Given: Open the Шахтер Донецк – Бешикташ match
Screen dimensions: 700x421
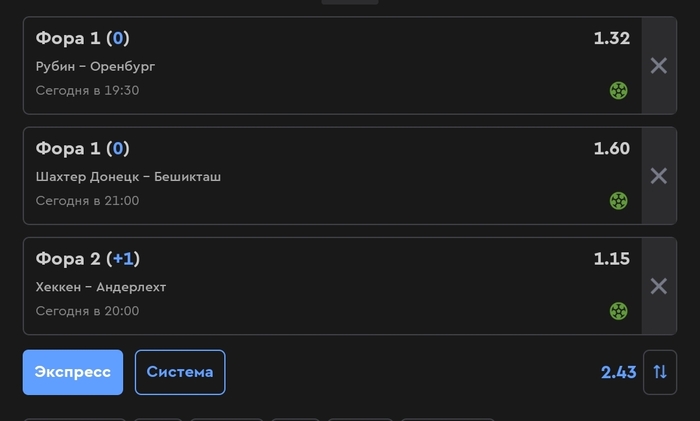Looking at the screenshot, I should (128, 177).
